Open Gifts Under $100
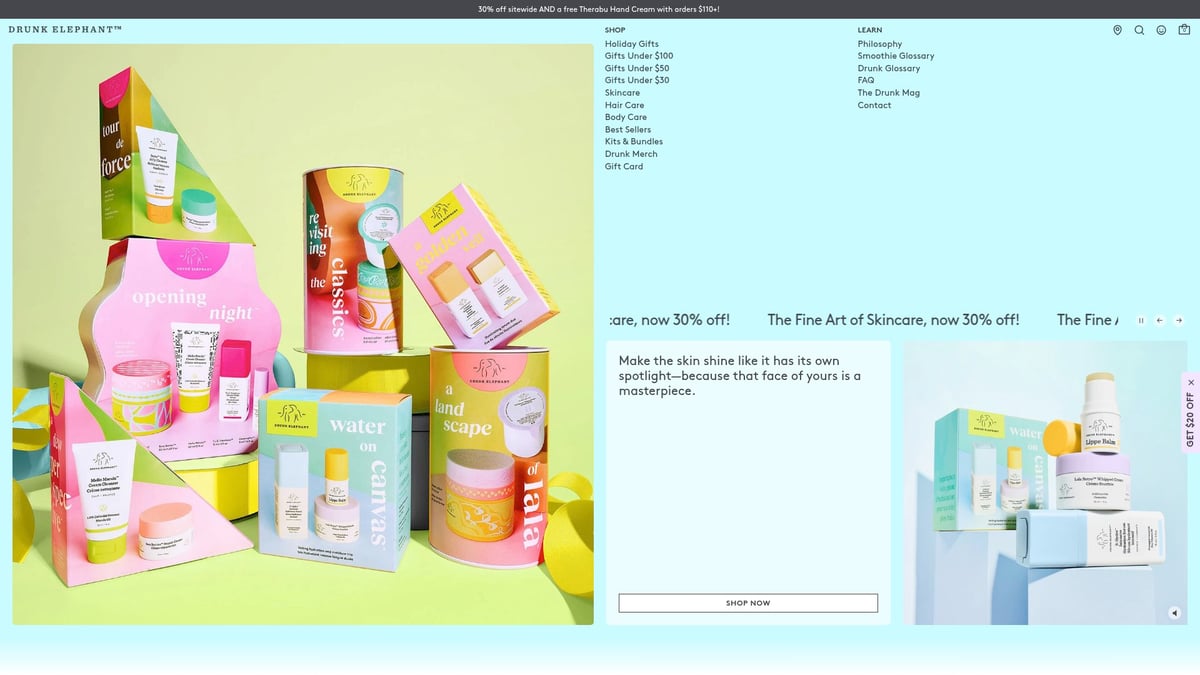This screenshot has height=675, width=1200. point(639,55)
